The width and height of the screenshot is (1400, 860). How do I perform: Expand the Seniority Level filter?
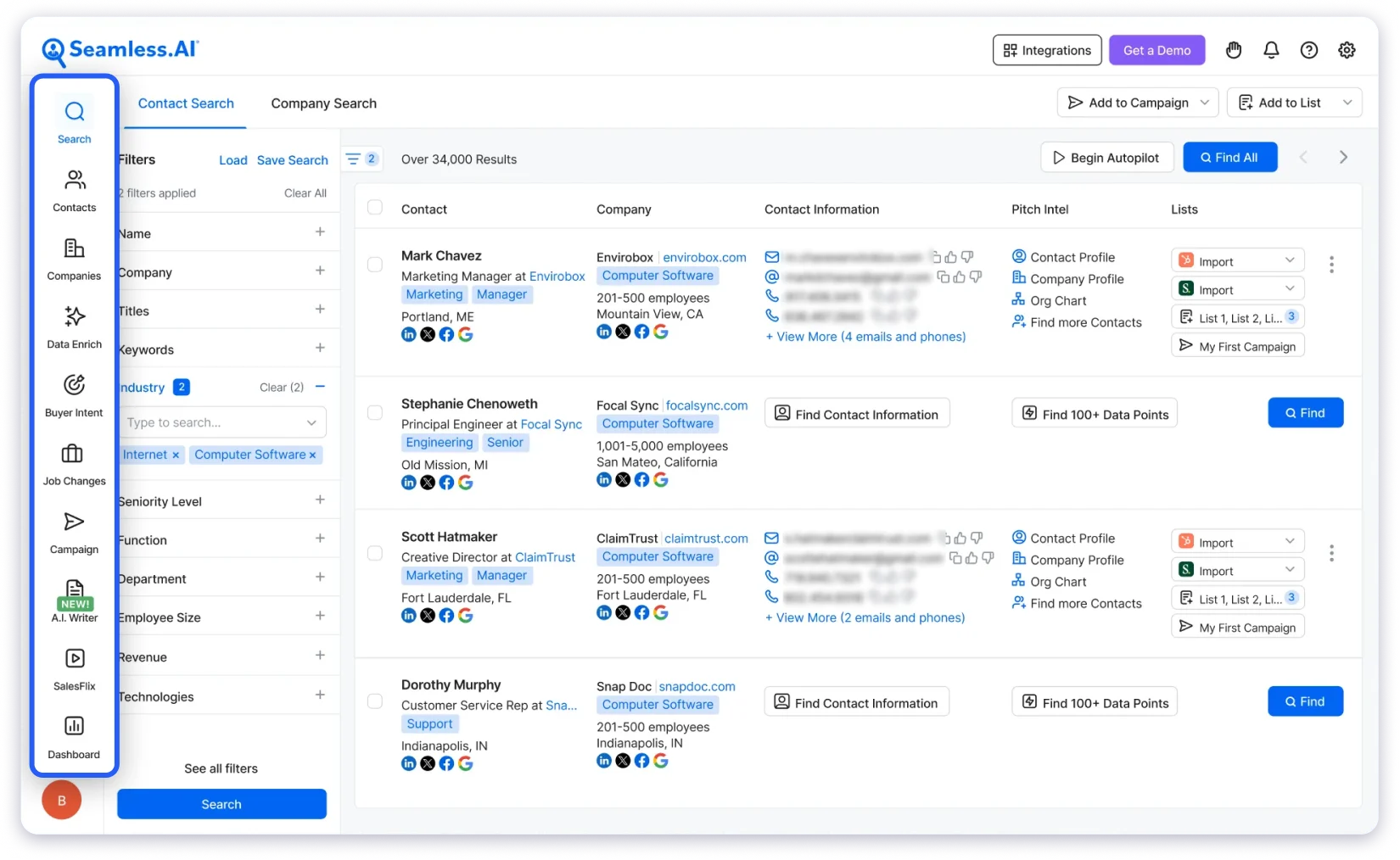(x=320, y=500)
